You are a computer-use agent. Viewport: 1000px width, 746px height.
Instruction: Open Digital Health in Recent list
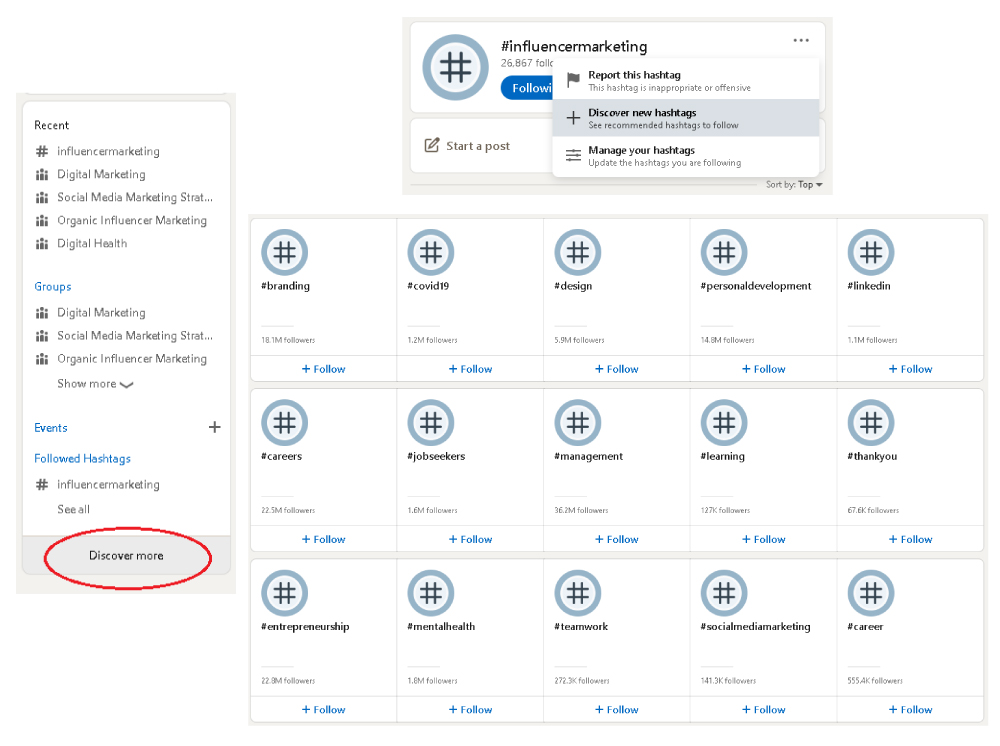pyautogui.click(x=92, y=243)
